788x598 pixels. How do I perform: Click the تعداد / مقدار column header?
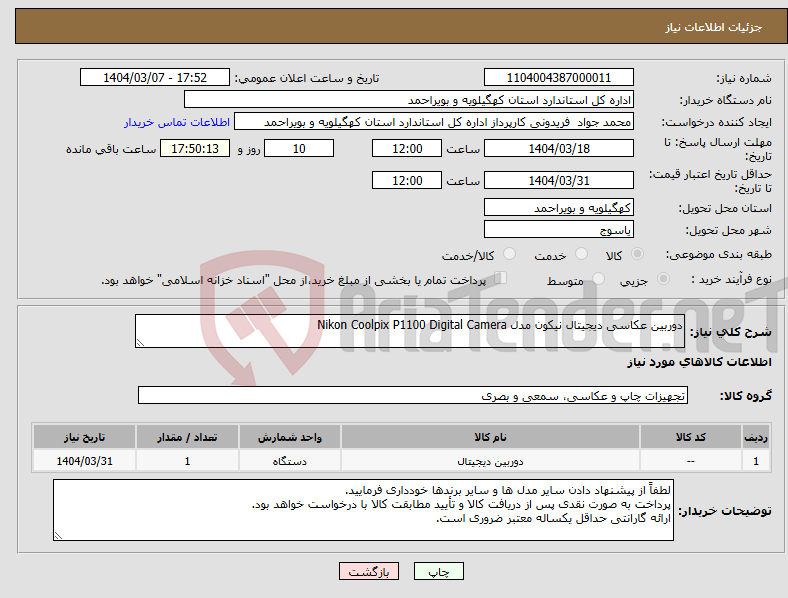187,437
